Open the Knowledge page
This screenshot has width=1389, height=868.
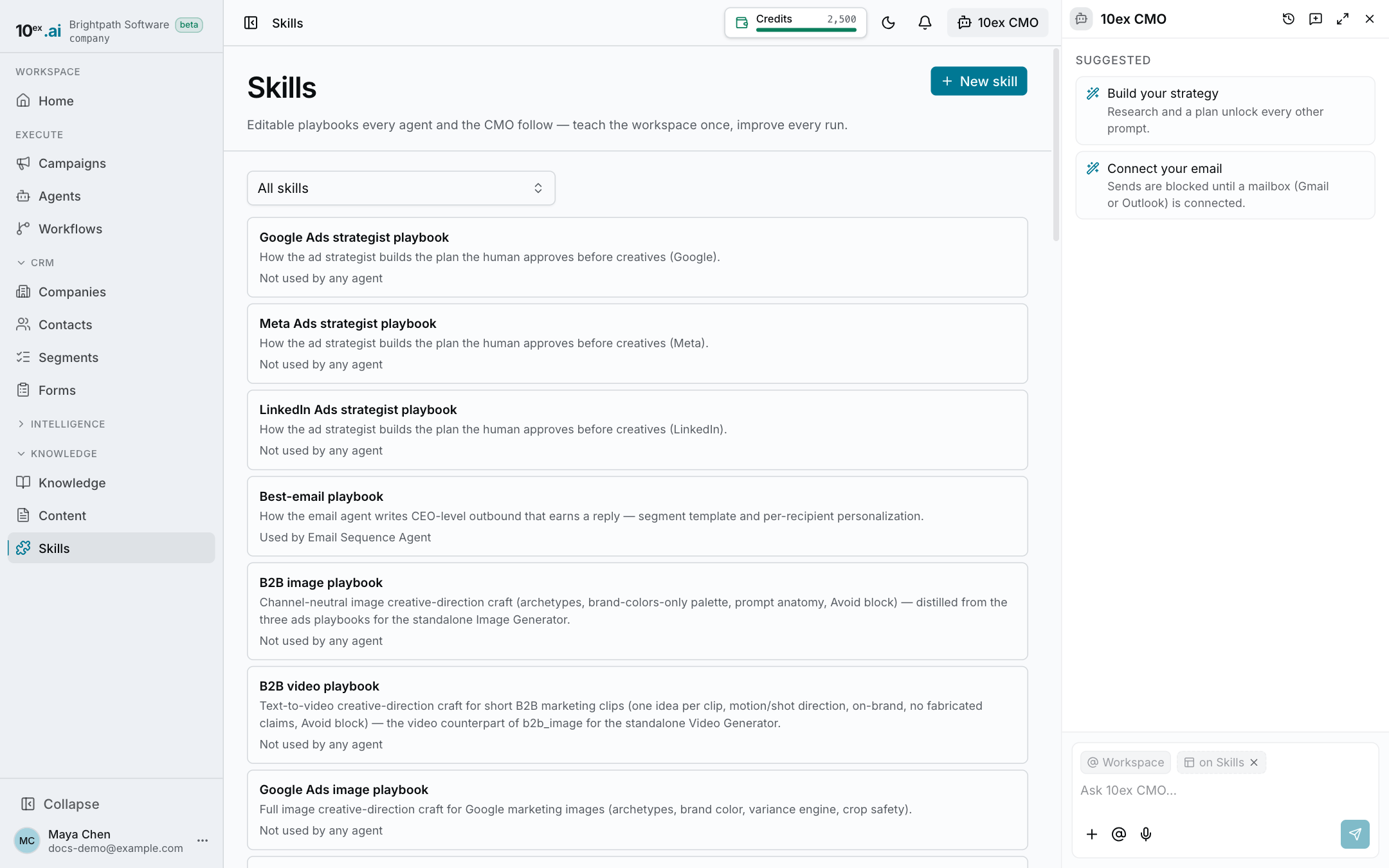click(111, 483)
